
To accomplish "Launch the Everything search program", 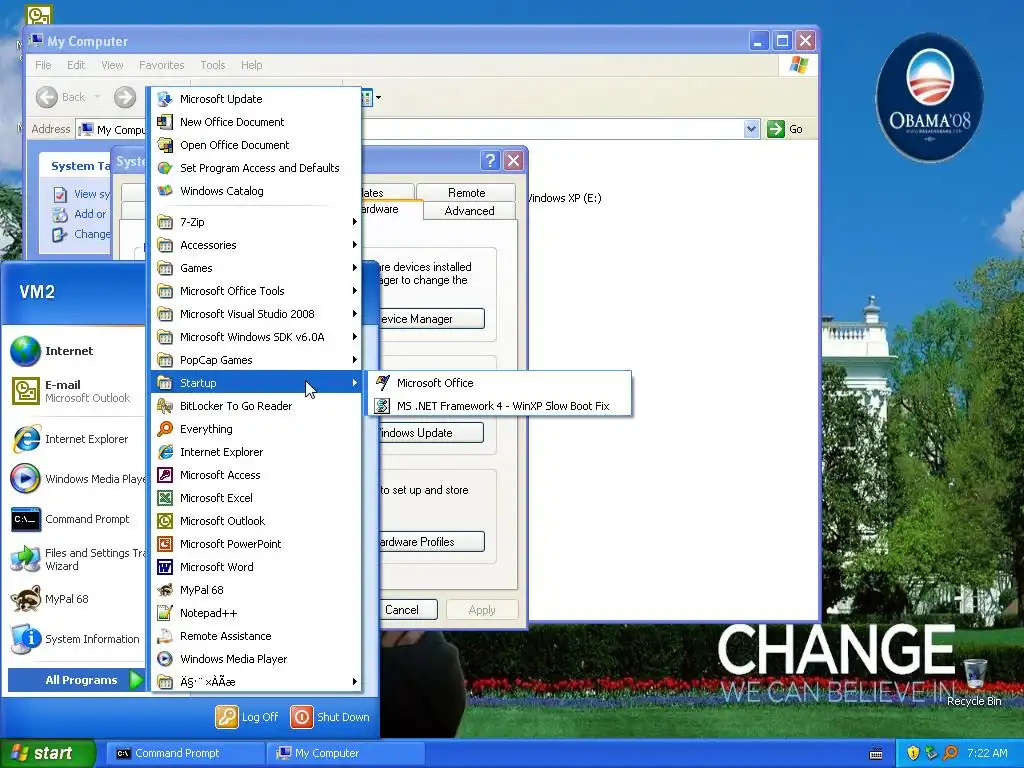I will (x=256, y=429).
